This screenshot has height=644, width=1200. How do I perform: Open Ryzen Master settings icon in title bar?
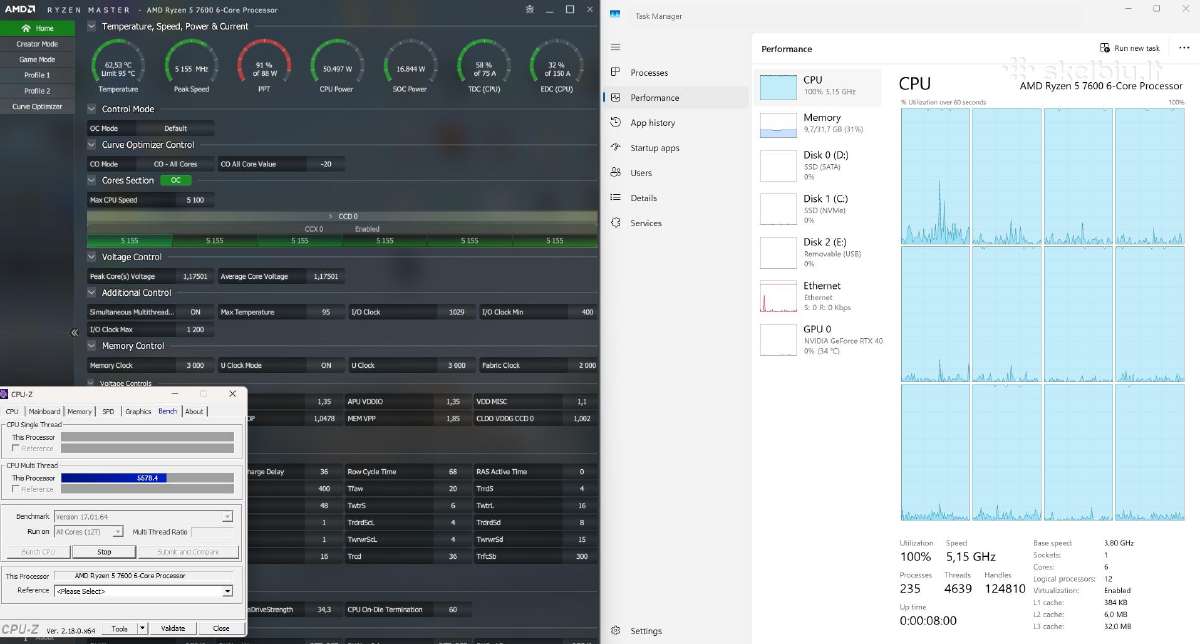tap(529, 9)
